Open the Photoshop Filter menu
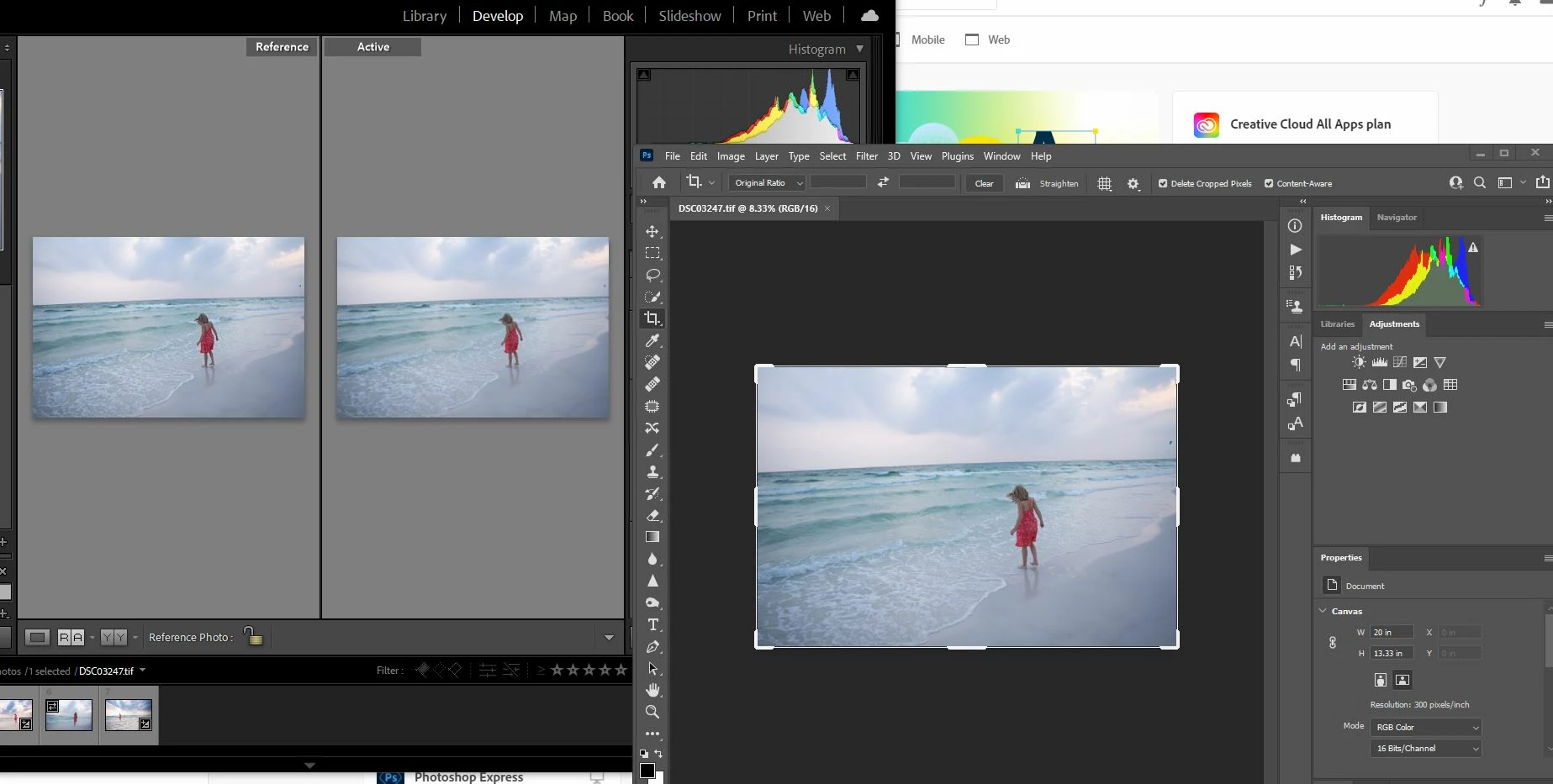Screen dimensions: 1553x784 [x=867, y=156]
